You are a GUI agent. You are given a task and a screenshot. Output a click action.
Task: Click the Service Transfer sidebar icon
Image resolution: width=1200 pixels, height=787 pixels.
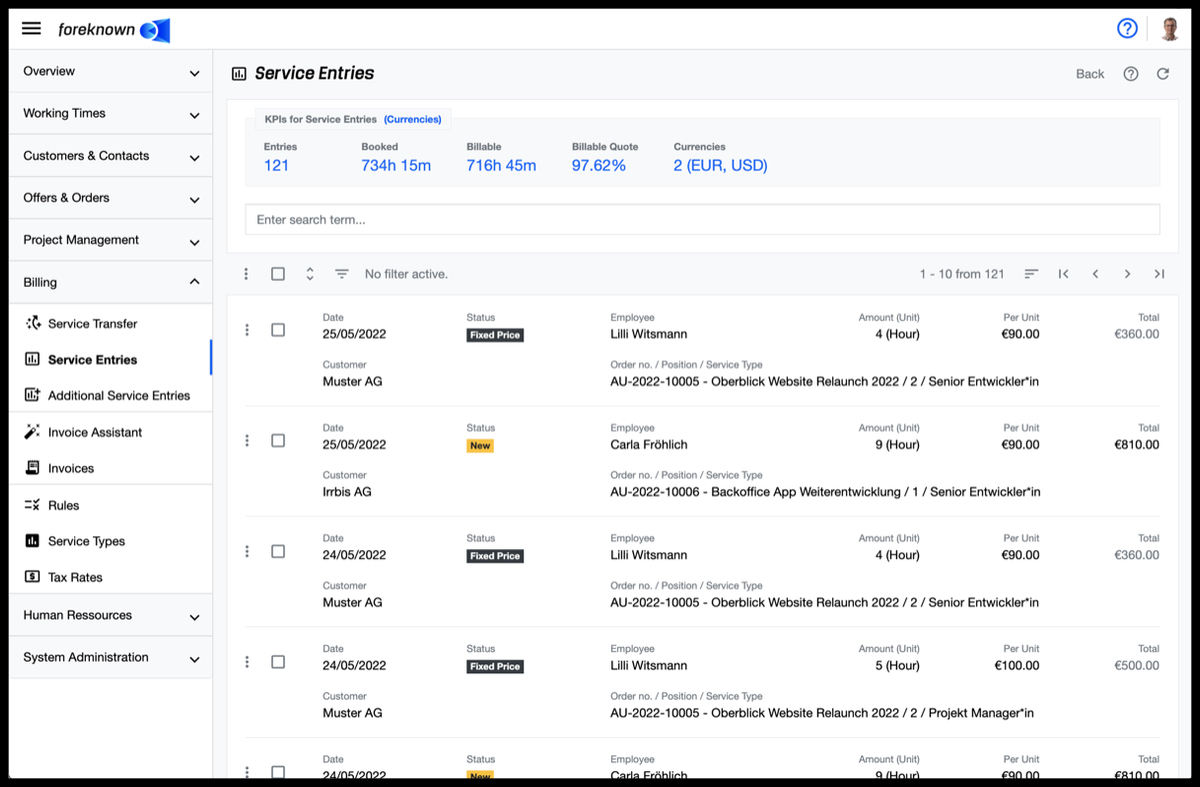tap(32, 323)
